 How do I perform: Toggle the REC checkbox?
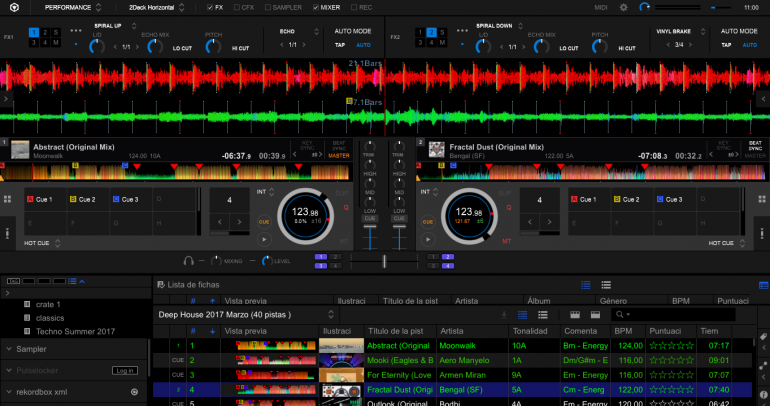(354, 7)
